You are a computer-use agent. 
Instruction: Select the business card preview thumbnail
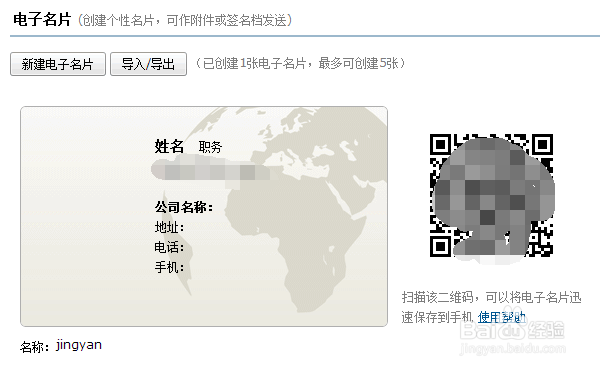point(204,217)
